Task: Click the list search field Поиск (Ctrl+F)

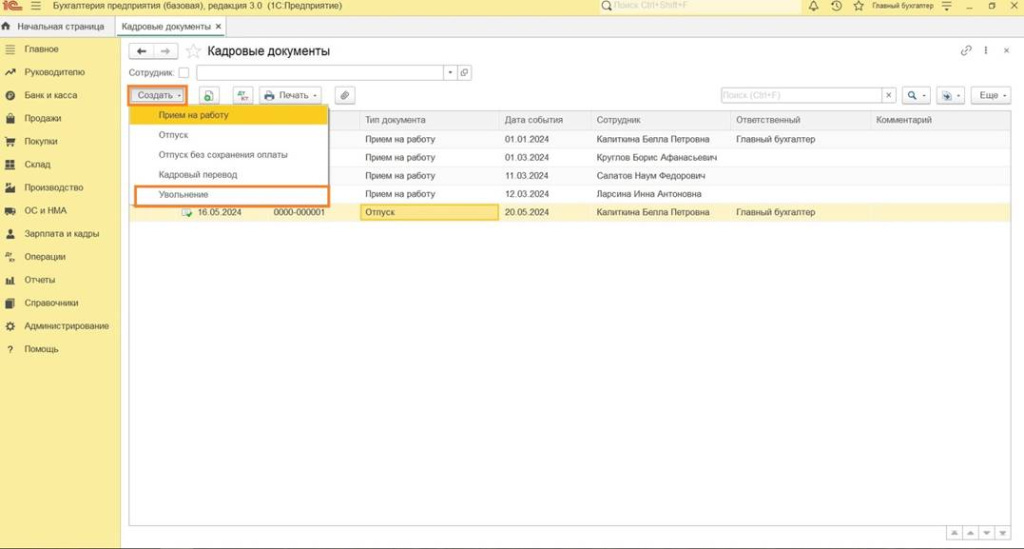Action: tap(800, 95)
